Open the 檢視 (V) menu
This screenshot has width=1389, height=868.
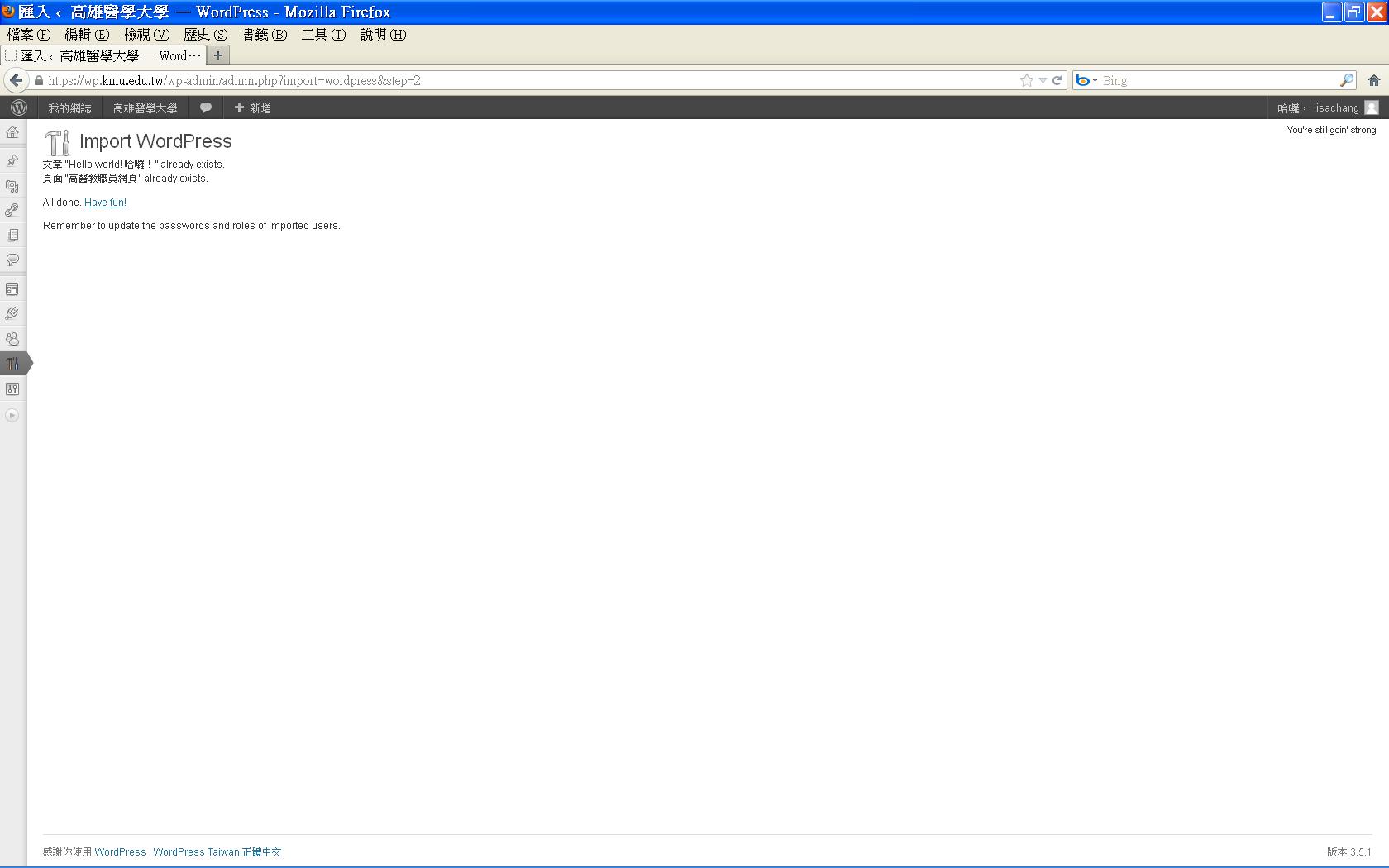146,35
